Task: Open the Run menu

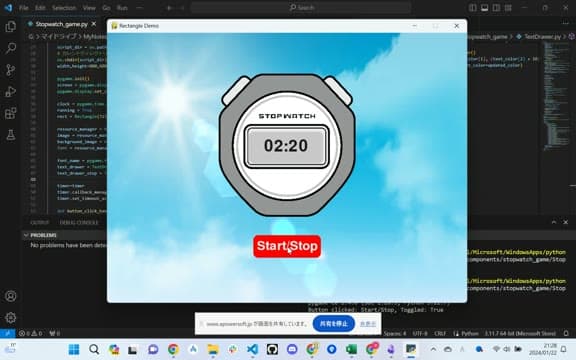Action: (x=122, y=8)
